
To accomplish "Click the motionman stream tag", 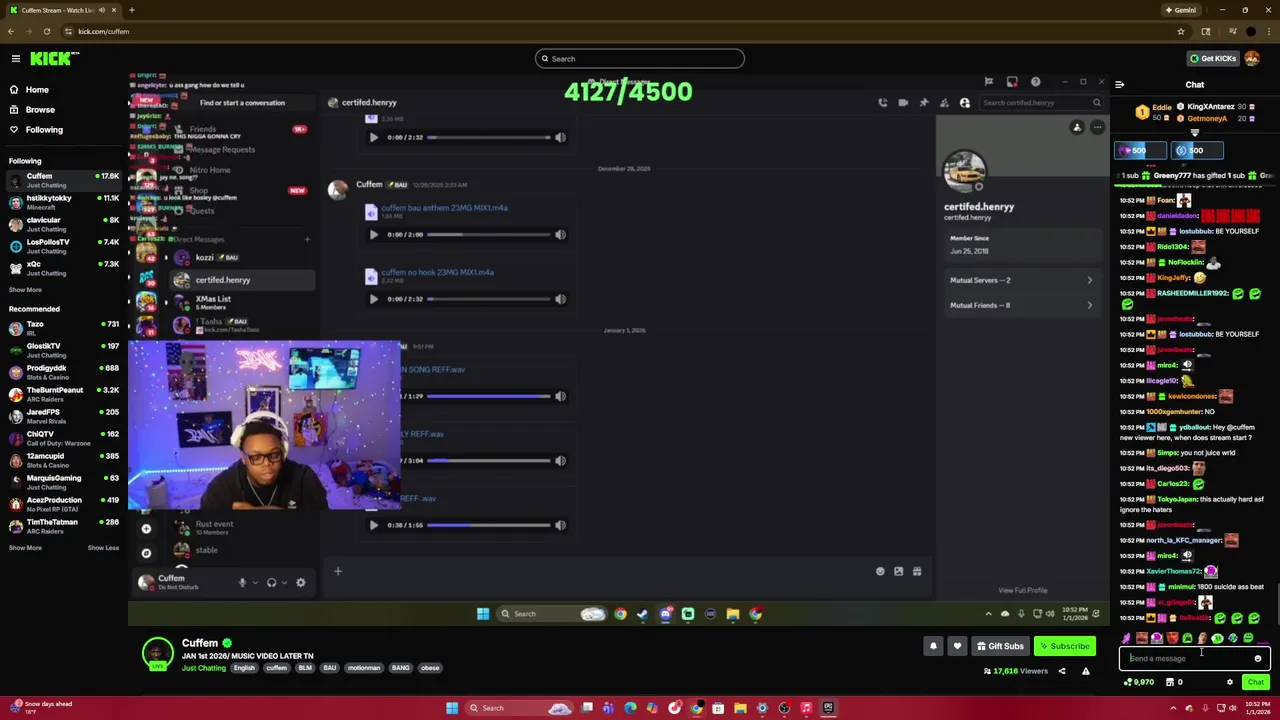I will click(x=364, y=668).
